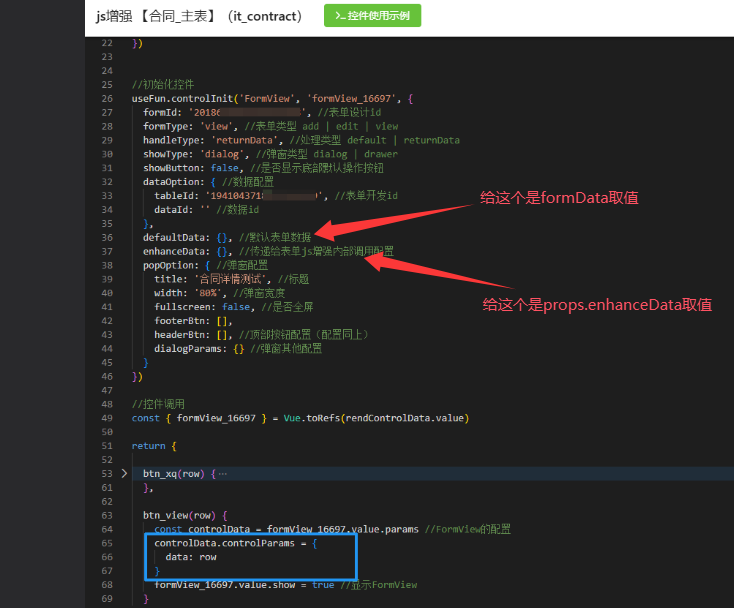Click line number 64 in the gutter
734x608 pixels.
click(x=106, y=514)
